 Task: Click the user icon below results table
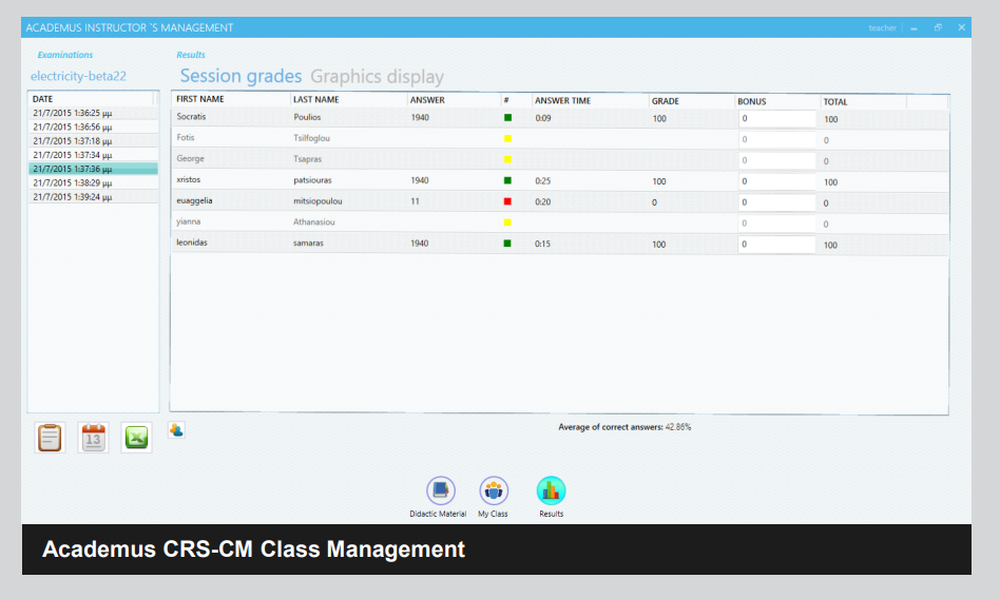point(177,430)
